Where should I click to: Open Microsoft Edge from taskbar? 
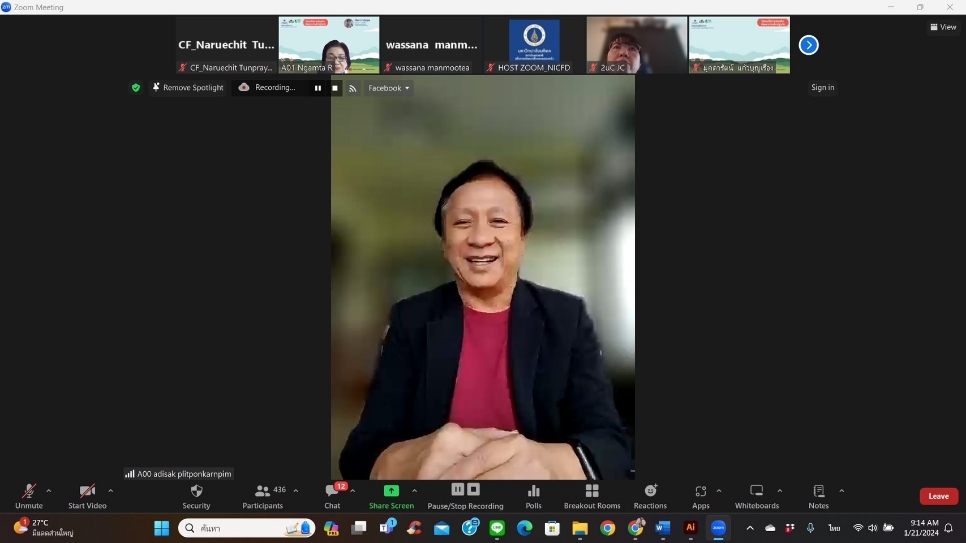coord(524,528)
